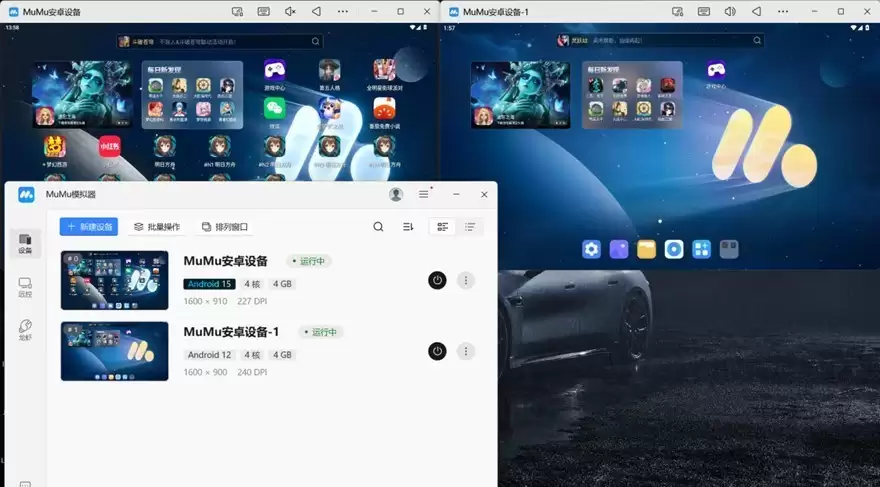Open keyboard mapping in MuMu安卓设备 window
The height and width of the screenshot is (487, 880).
[x=263, y=11]
